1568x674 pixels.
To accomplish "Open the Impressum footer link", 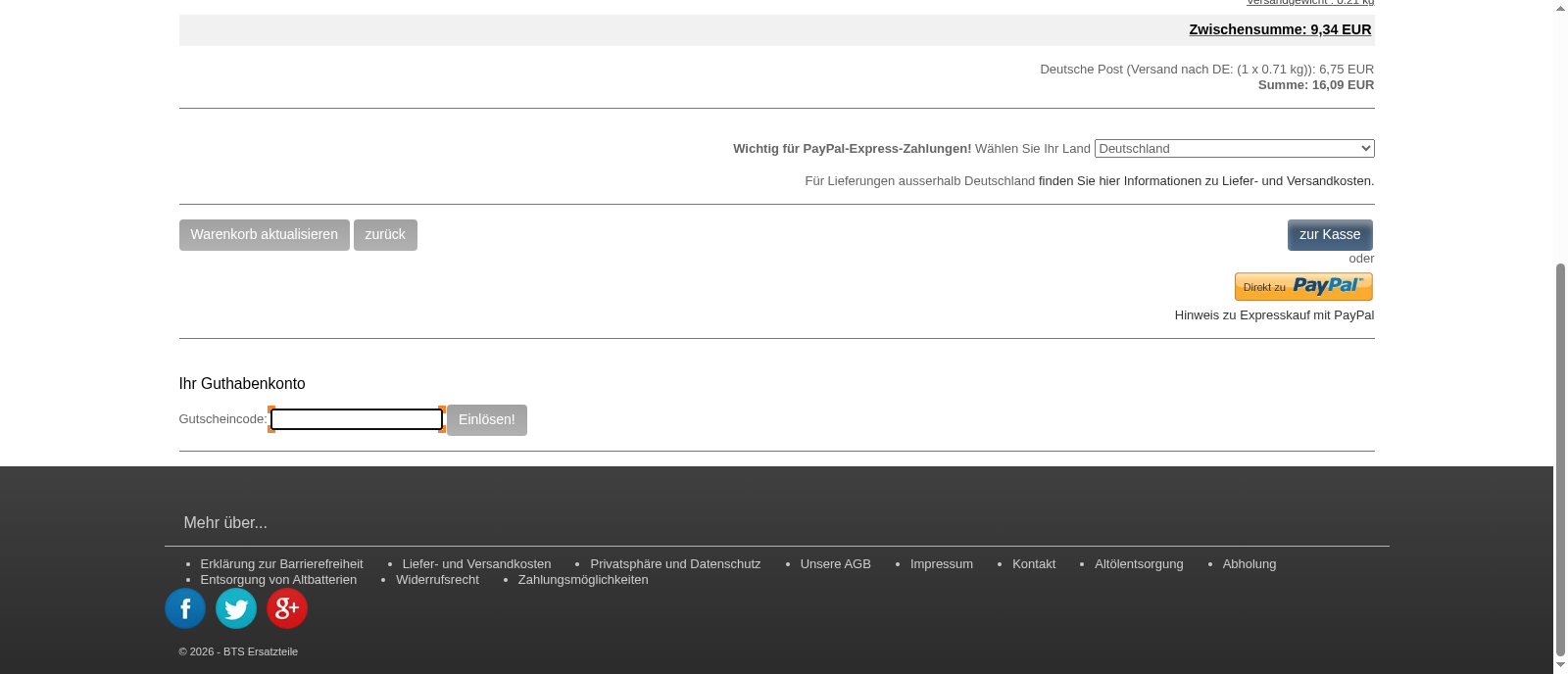I will [x=941, y=564].
